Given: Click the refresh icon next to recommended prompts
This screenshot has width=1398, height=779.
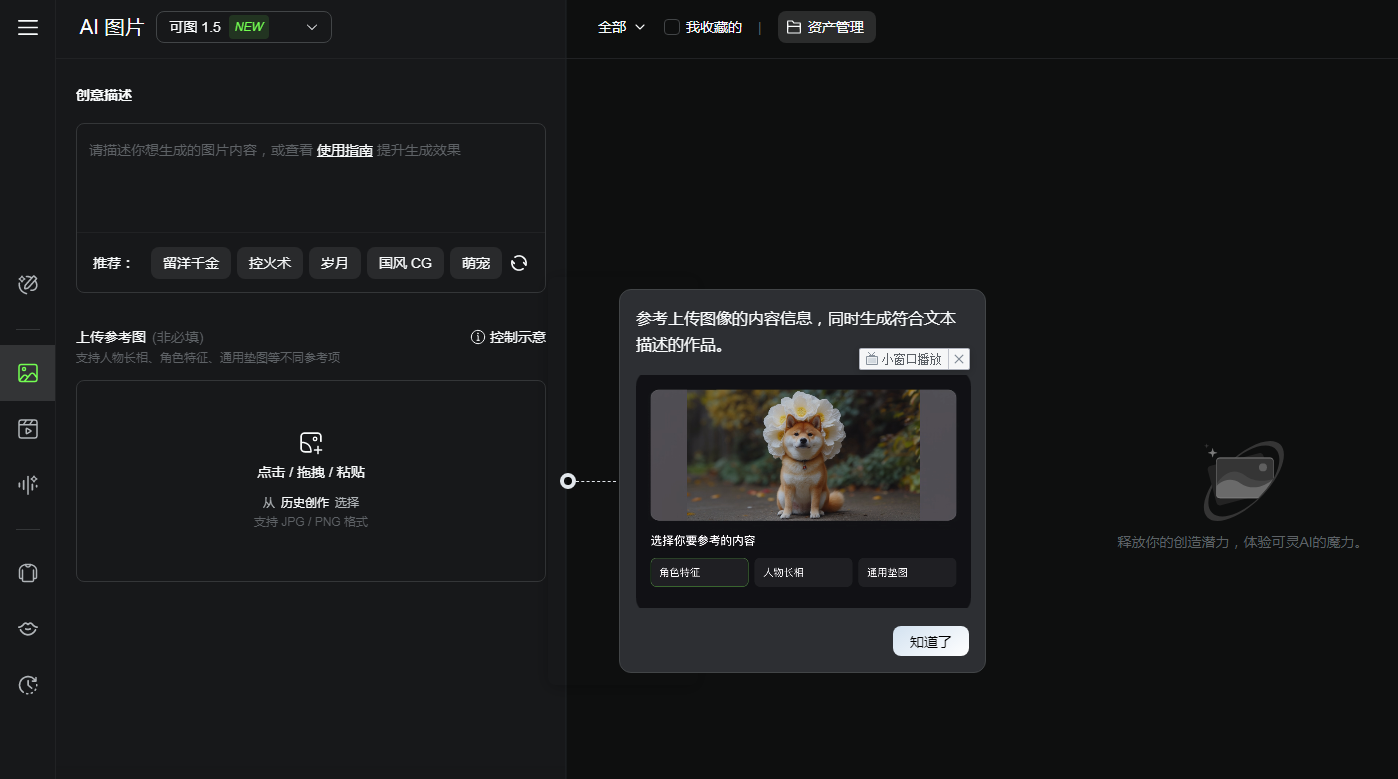Looking at the screenshot, I should [x=518, y=262].
